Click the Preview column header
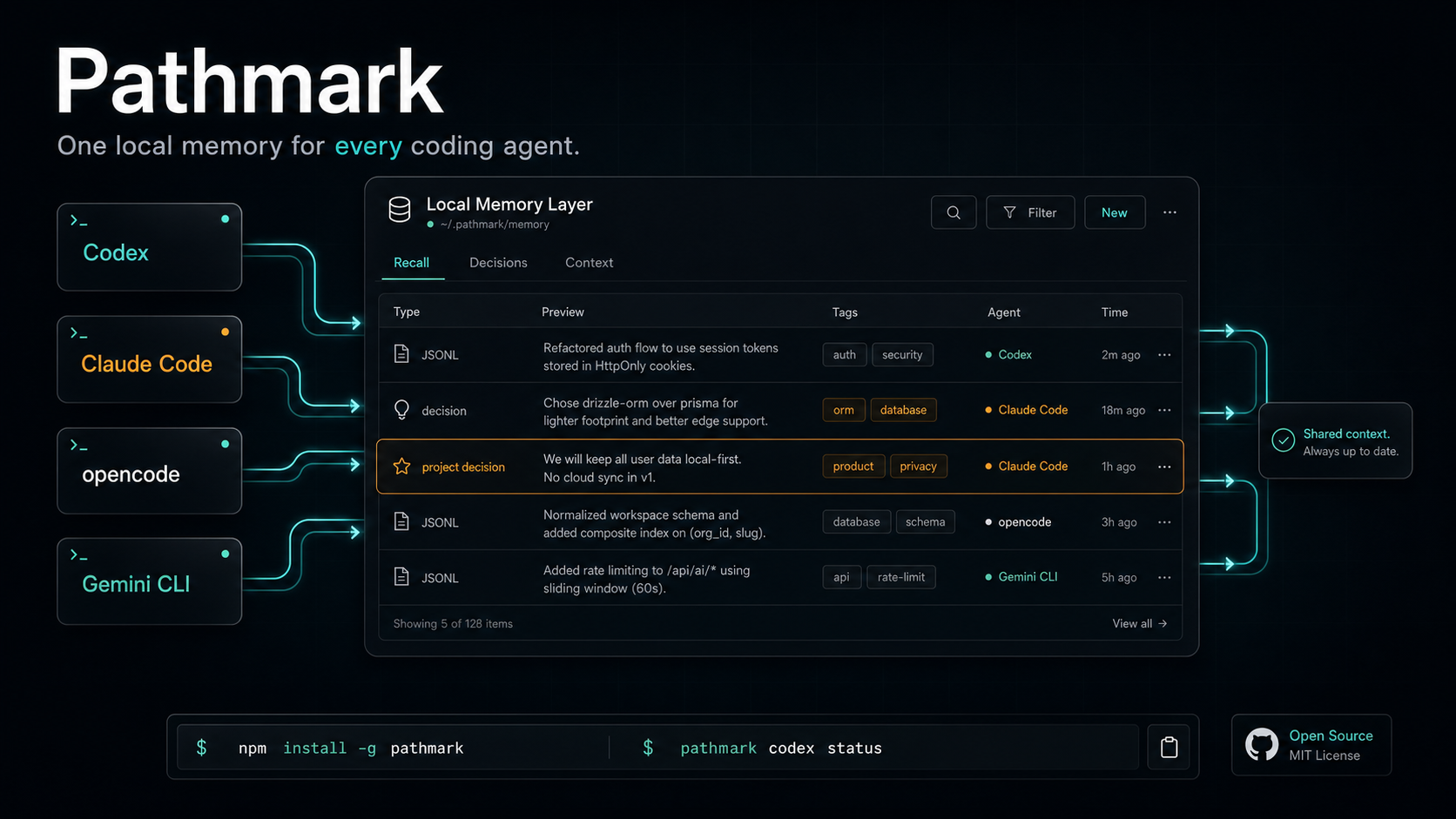The height and width of the screenshot is (819, 1456). pos(563,312)
